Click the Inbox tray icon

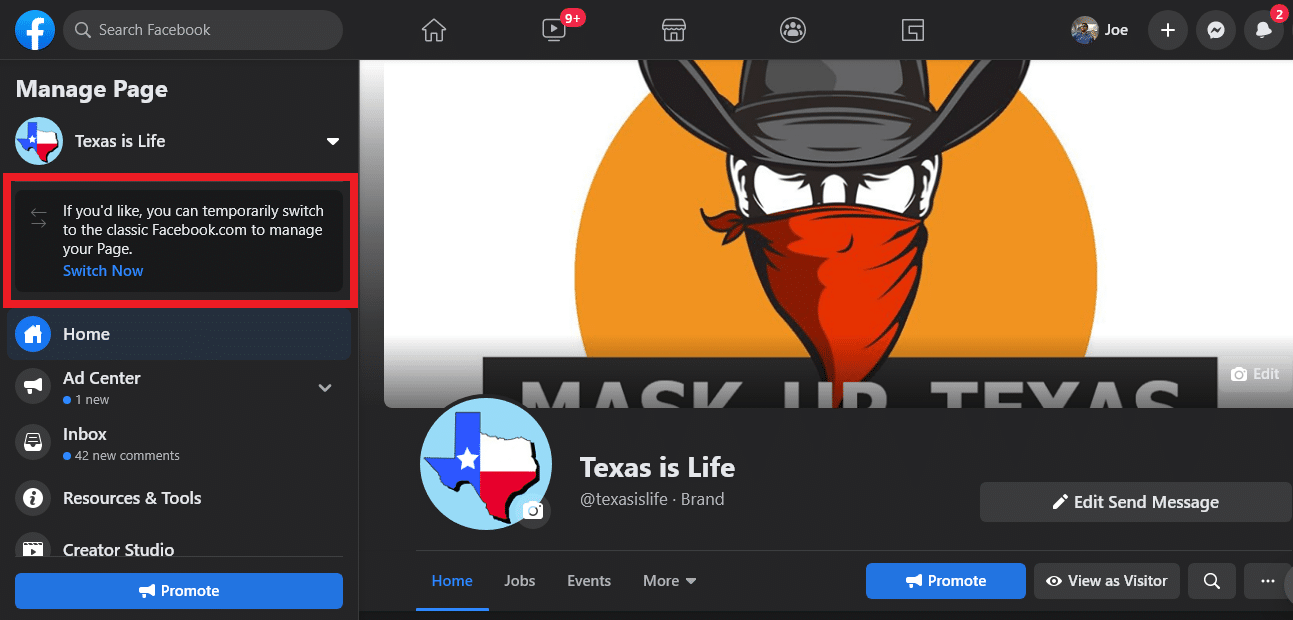(x=33, y=441)
